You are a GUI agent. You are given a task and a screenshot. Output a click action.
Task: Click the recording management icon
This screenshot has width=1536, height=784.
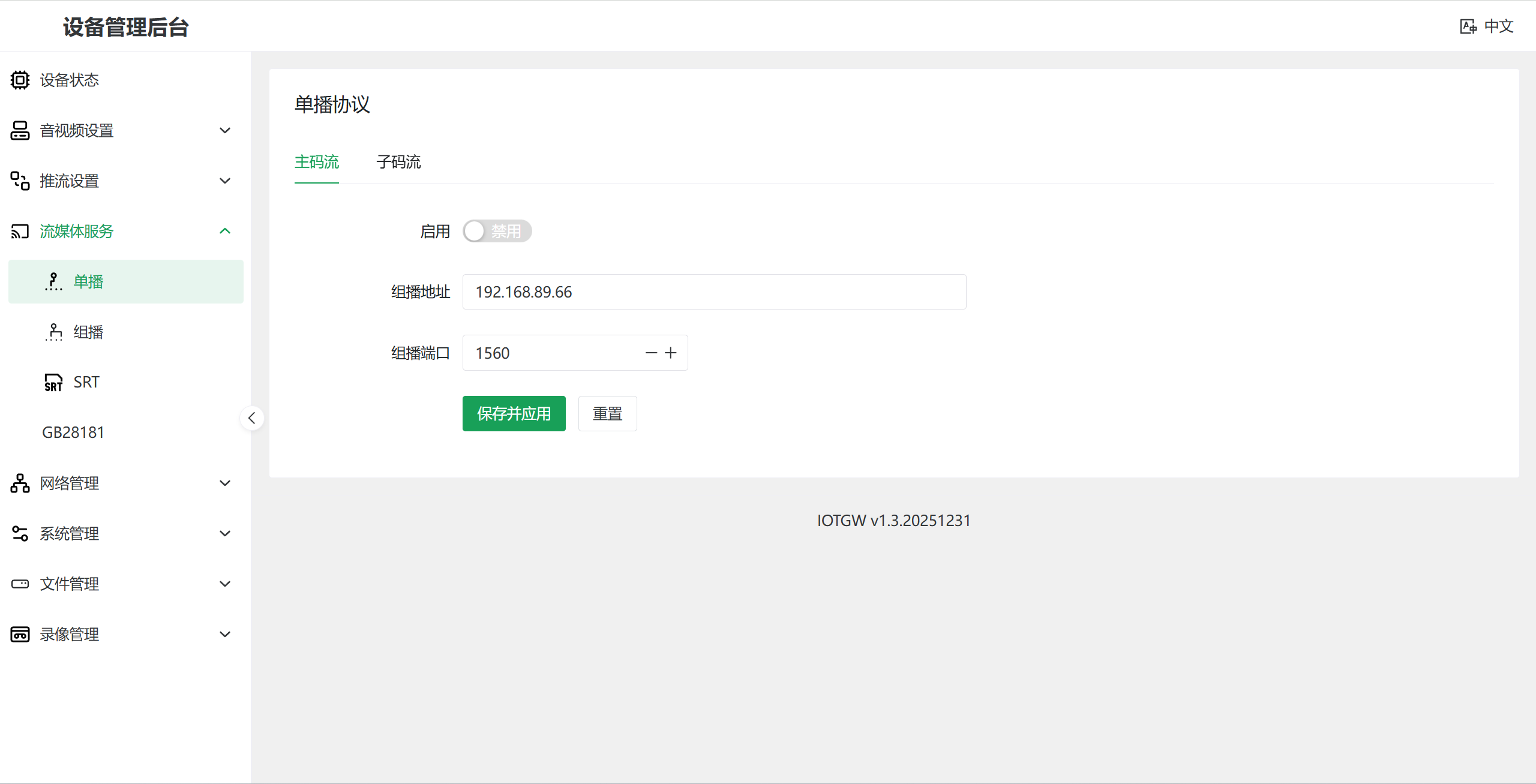[x=20, y=634]
